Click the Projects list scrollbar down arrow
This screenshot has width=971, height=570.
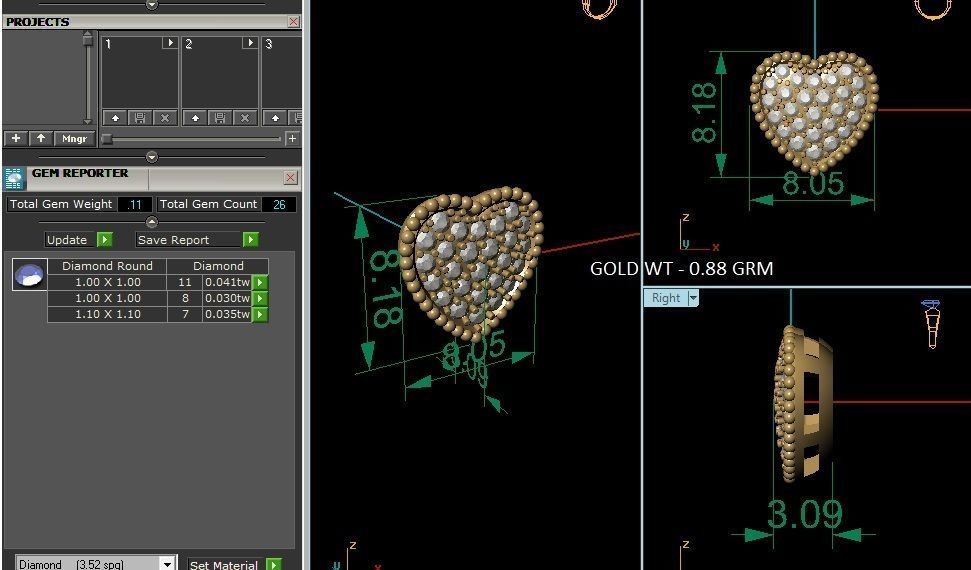pyautogui.click(x=88, y=121)
